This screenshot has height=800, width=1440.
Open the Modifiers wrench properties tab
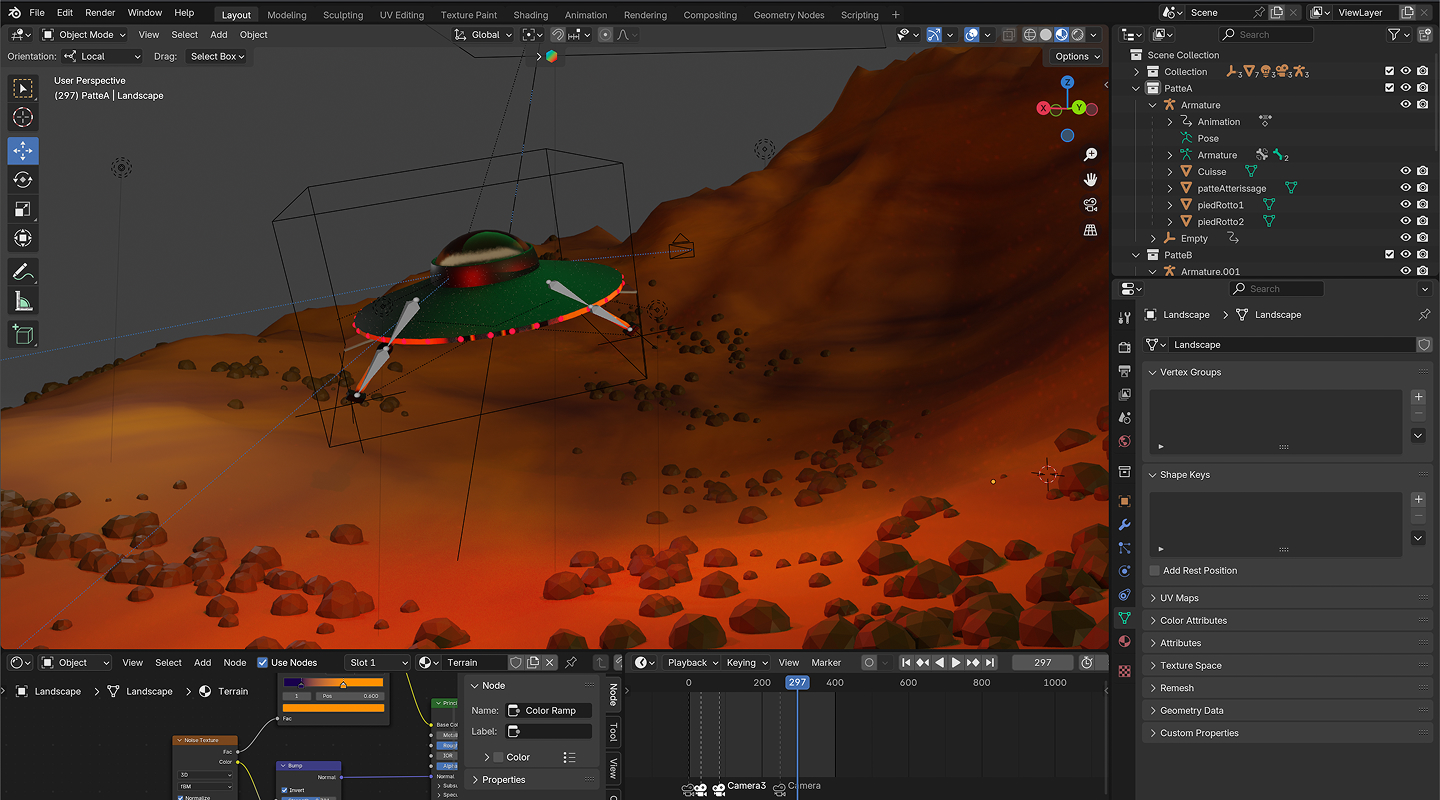pos(1125,525)
